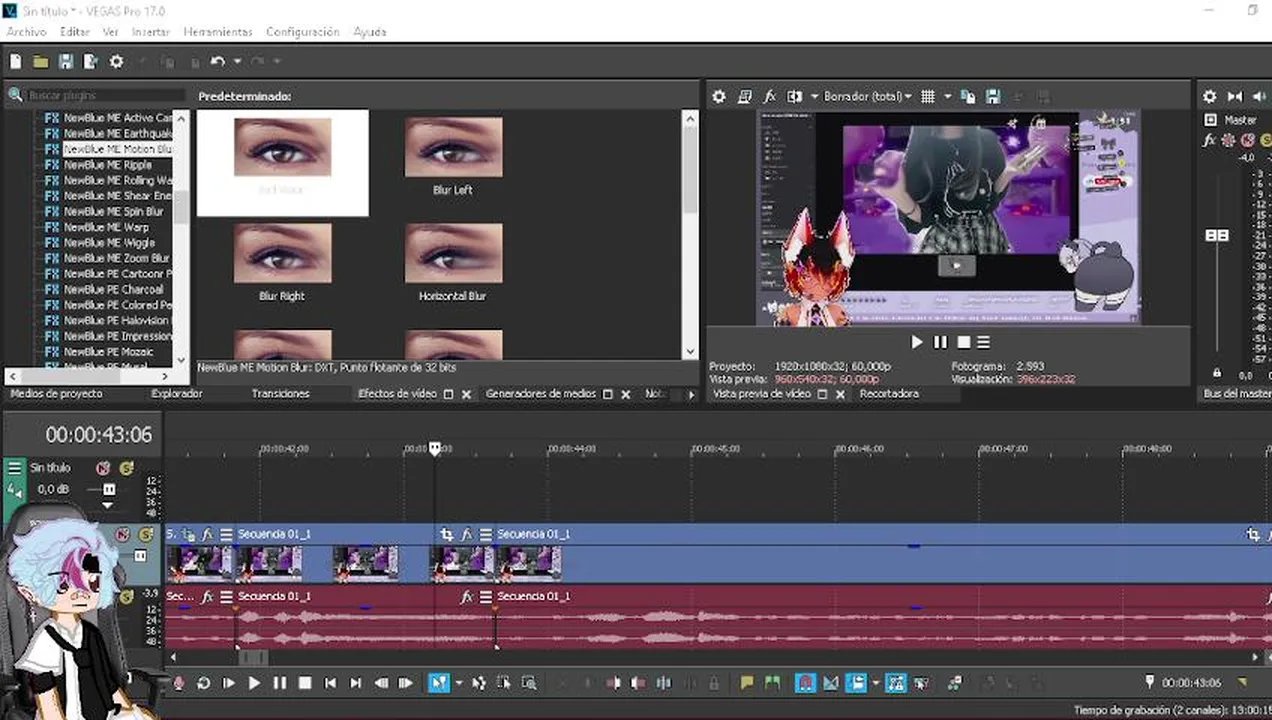
Task: Create a new project from the toolbar
Action: point(15,62)
